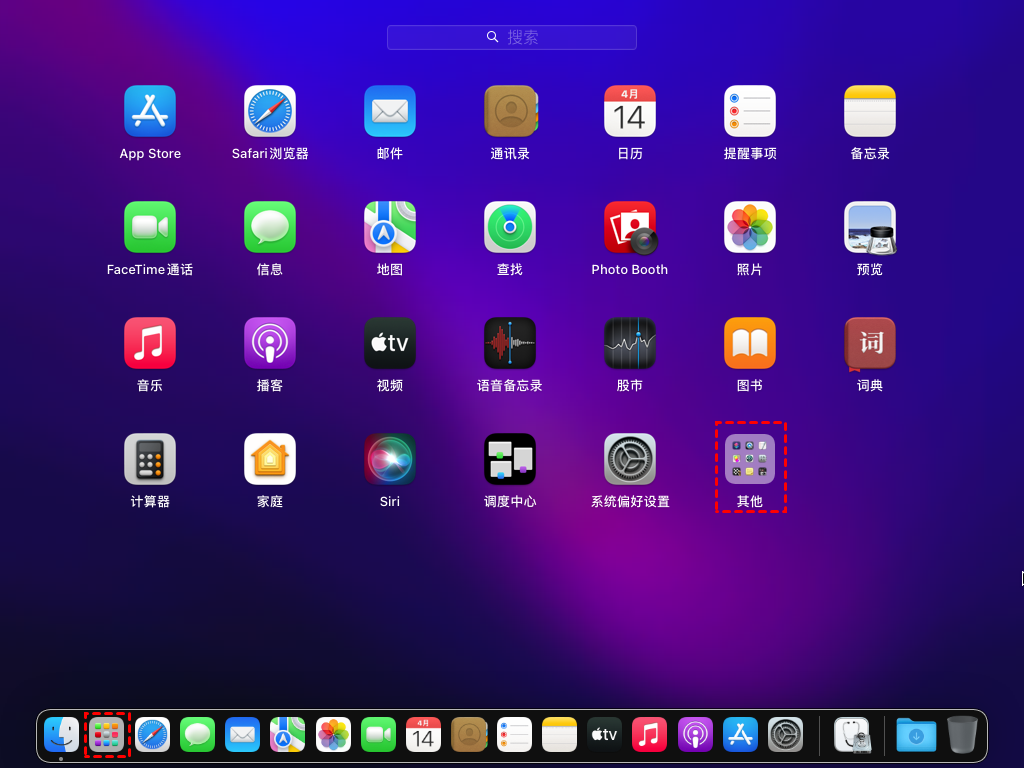The width and height of the screenshot is (1024, 768).
Task: Launch 地图 maps app in Launchpad grid
Action: coord(390,227)
